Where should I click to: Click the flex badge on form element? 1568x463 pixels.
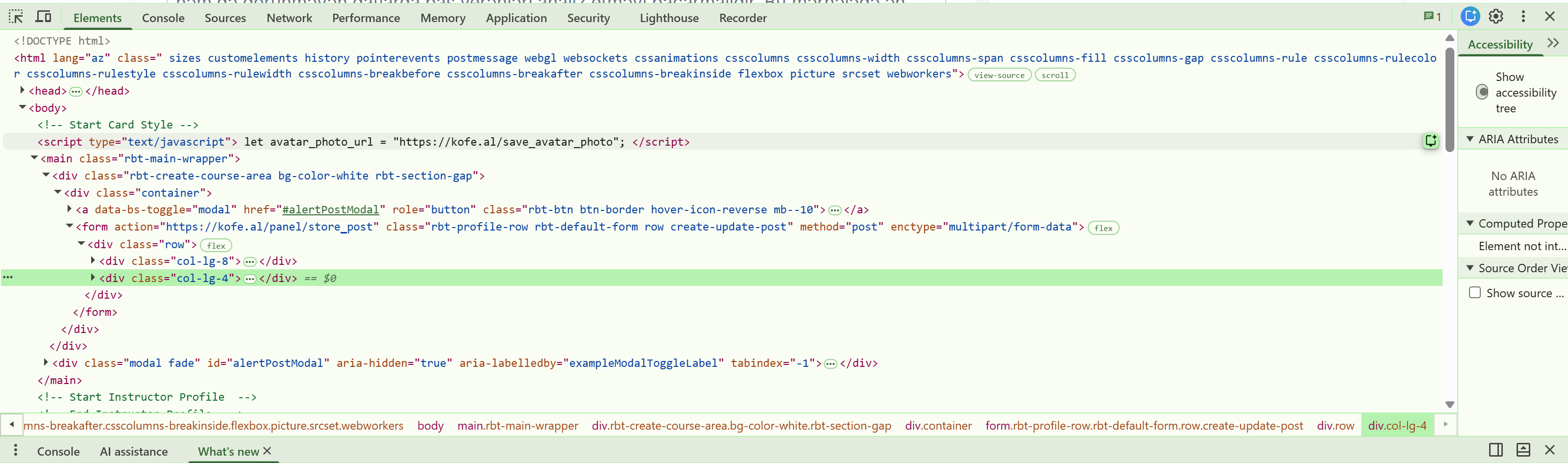1103,228
